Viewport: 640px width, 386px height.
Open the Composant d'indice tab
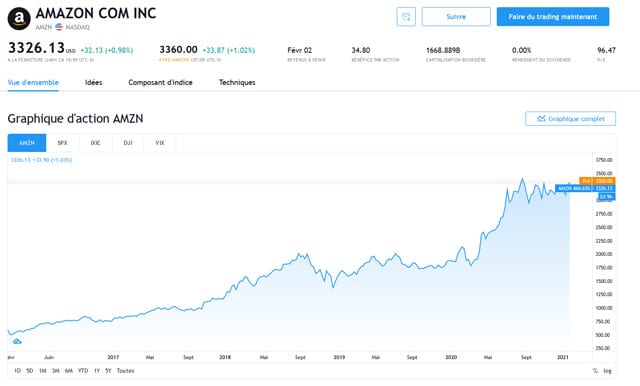(160, 82)
